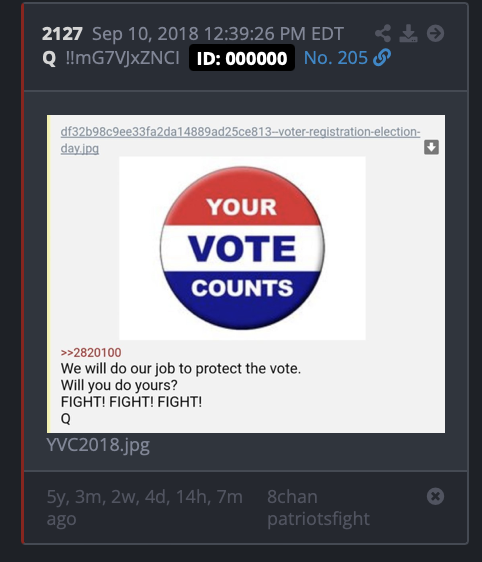Click the Sep 10, 2018 timestamp

coord(218,34)
